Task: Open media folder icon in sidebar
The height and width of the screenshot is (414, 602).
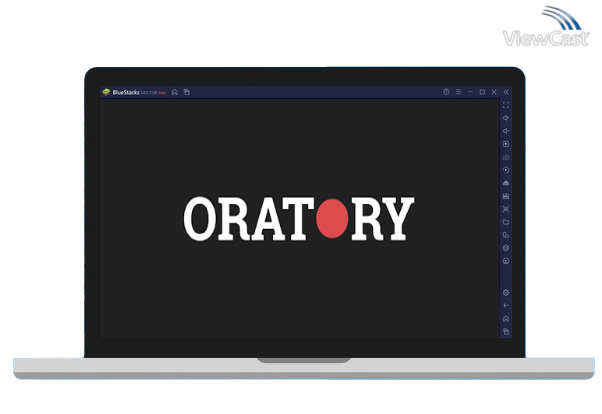Action: 506,222
